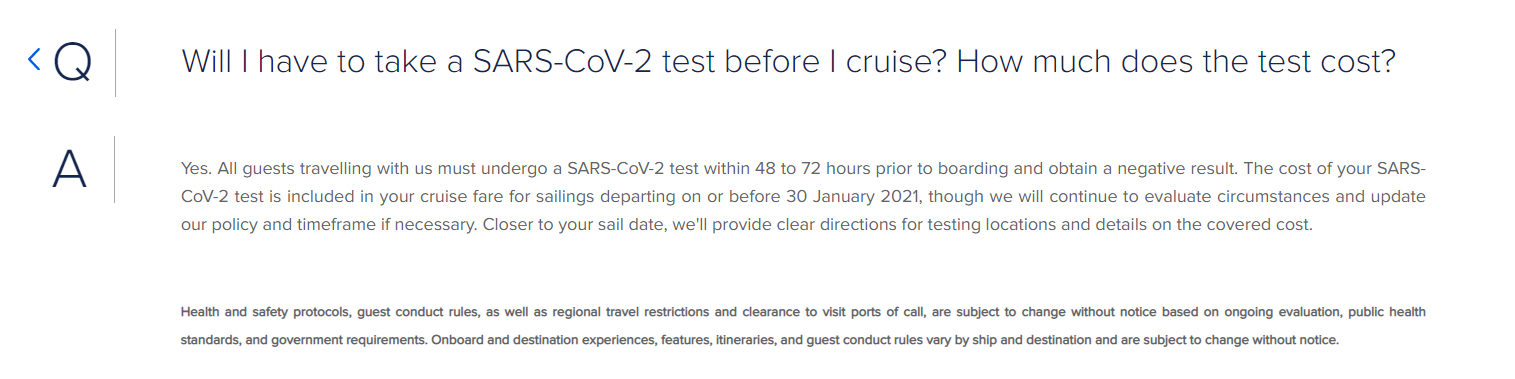1515x379 pixels.
Task: Collapse the SARS-CoV-2 test question
Action: [x=787, y=62]
